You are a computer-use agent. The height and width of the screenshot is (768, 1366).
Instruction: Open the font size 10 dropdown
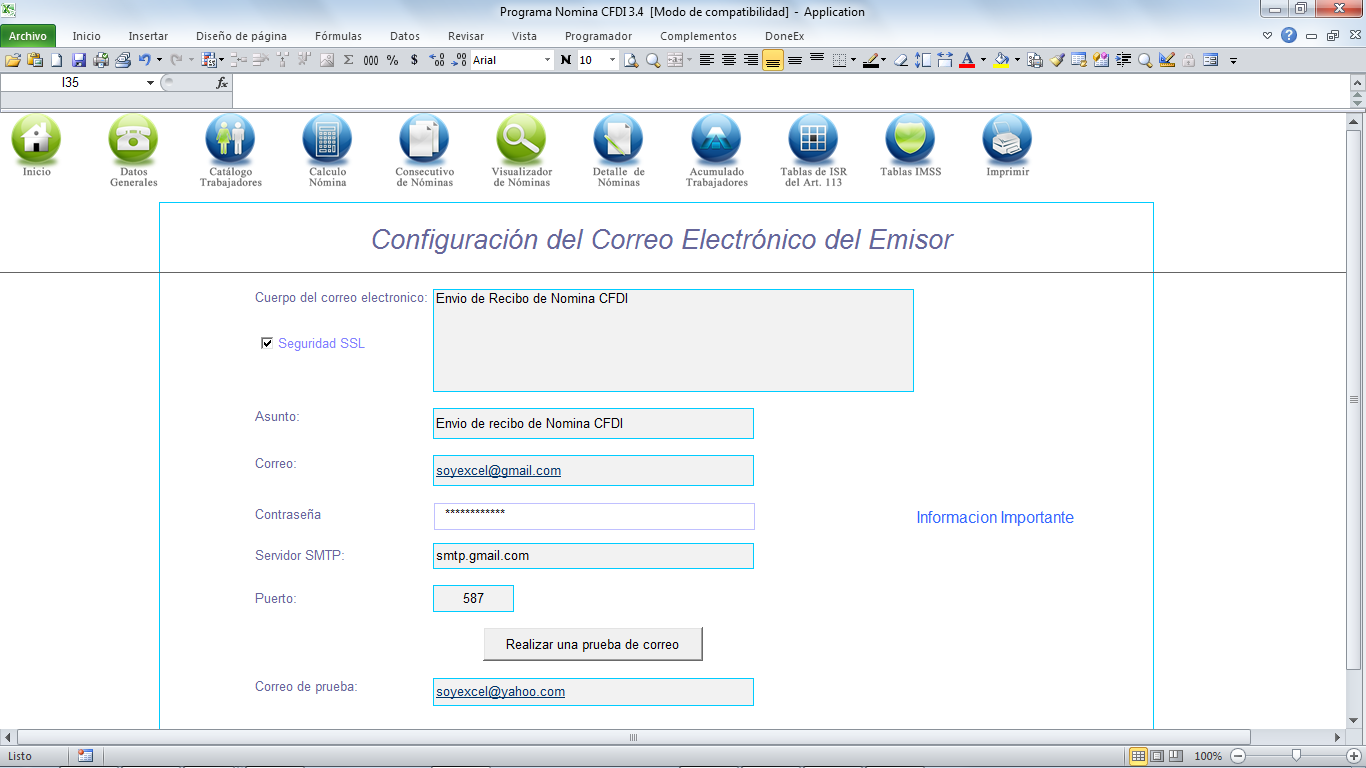612,60
